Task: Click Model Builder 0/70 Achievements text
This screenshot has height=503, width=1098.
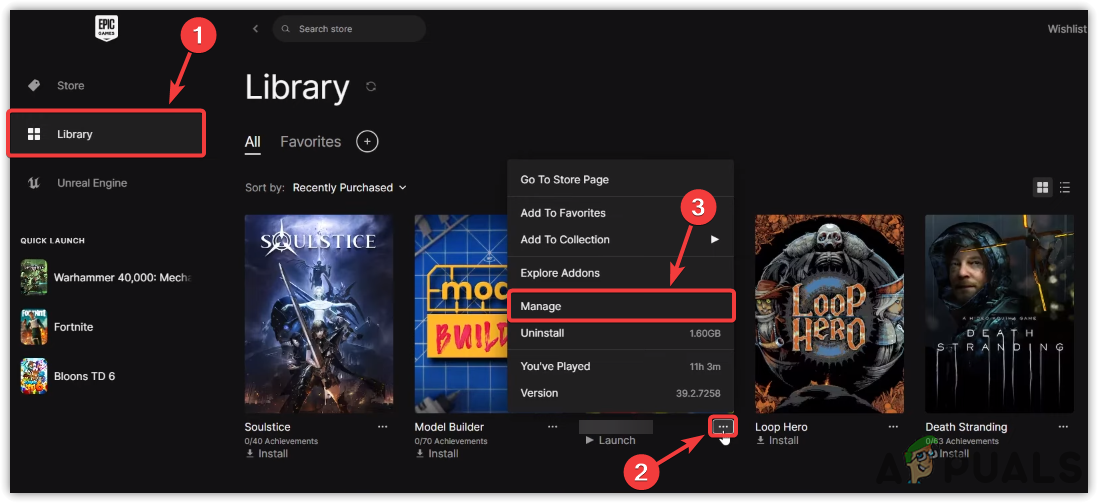Action: tap(451, 441)
